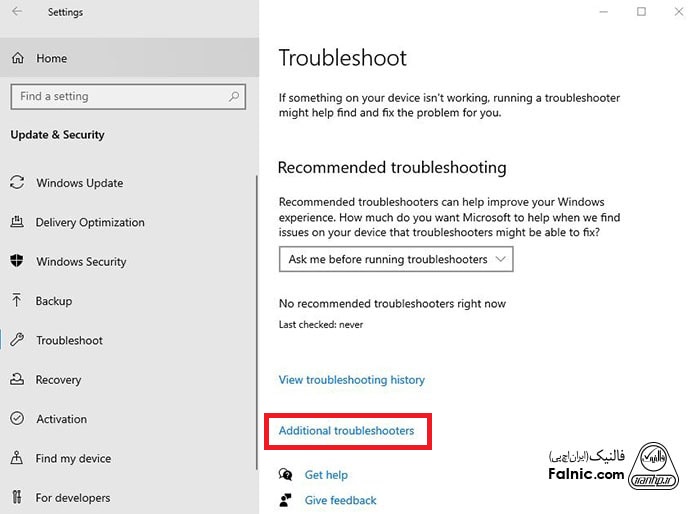The image size is (694, 514).
Task: Maximize the Settings window
Action: [641, 12]
